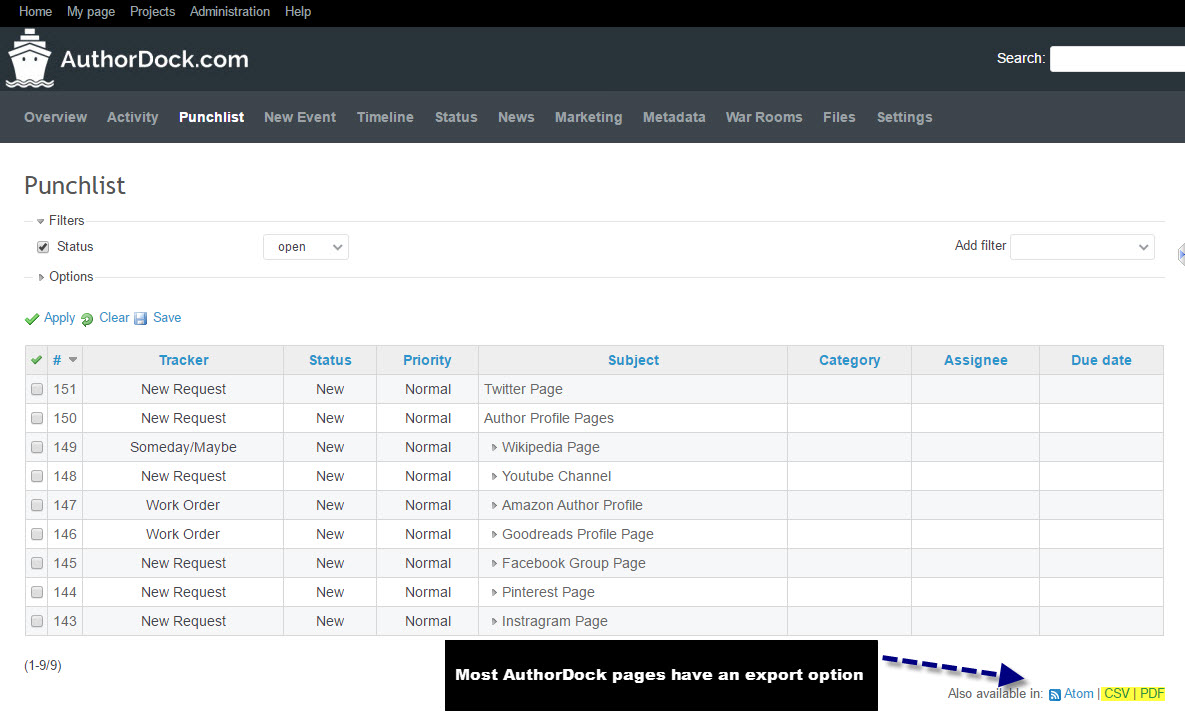This screenshot has height=720, width=1185.
Task: Sort by the Priority column header
Action: (427, 360)
